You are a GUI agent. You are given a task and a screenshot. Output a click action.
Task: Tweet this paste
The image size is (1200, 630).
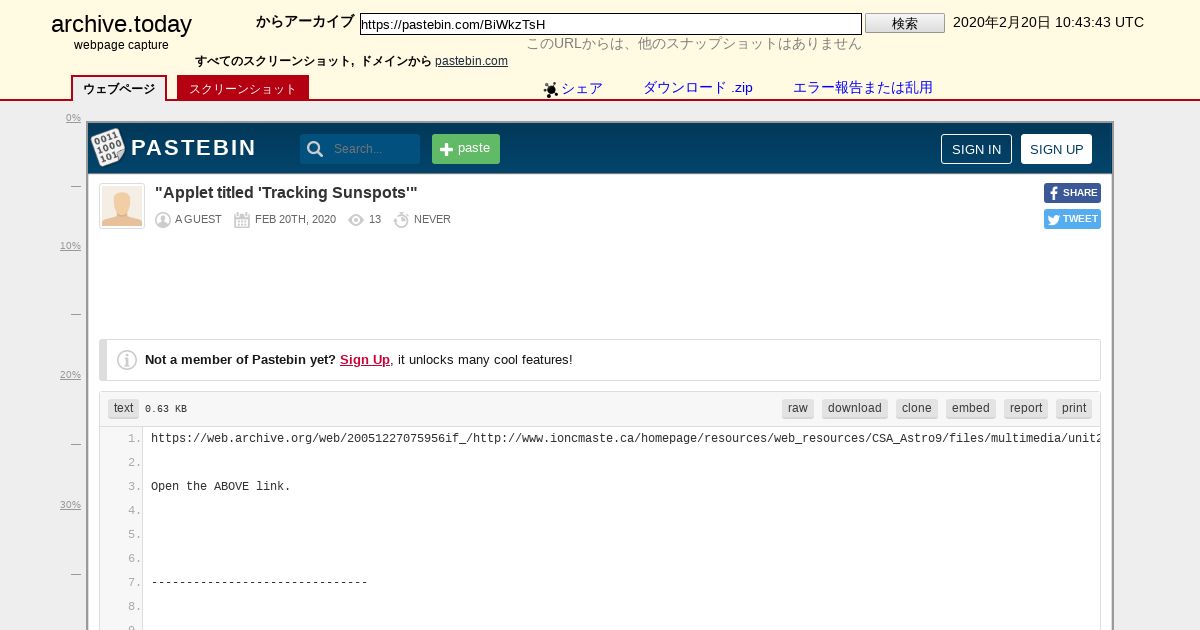1072,219
